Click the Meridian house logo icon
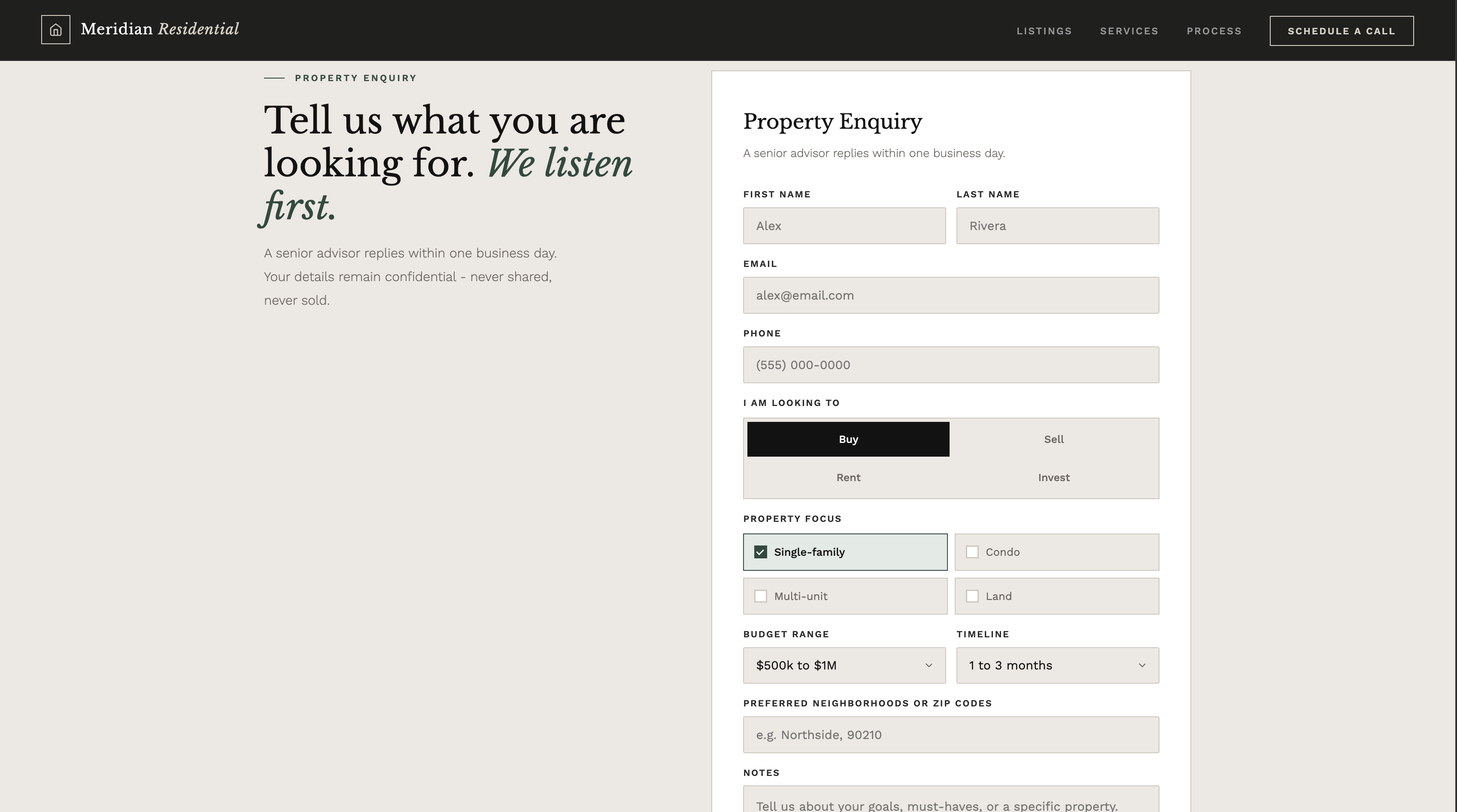Viewport: 1457px width, 812px height. (x=55, y=30)
